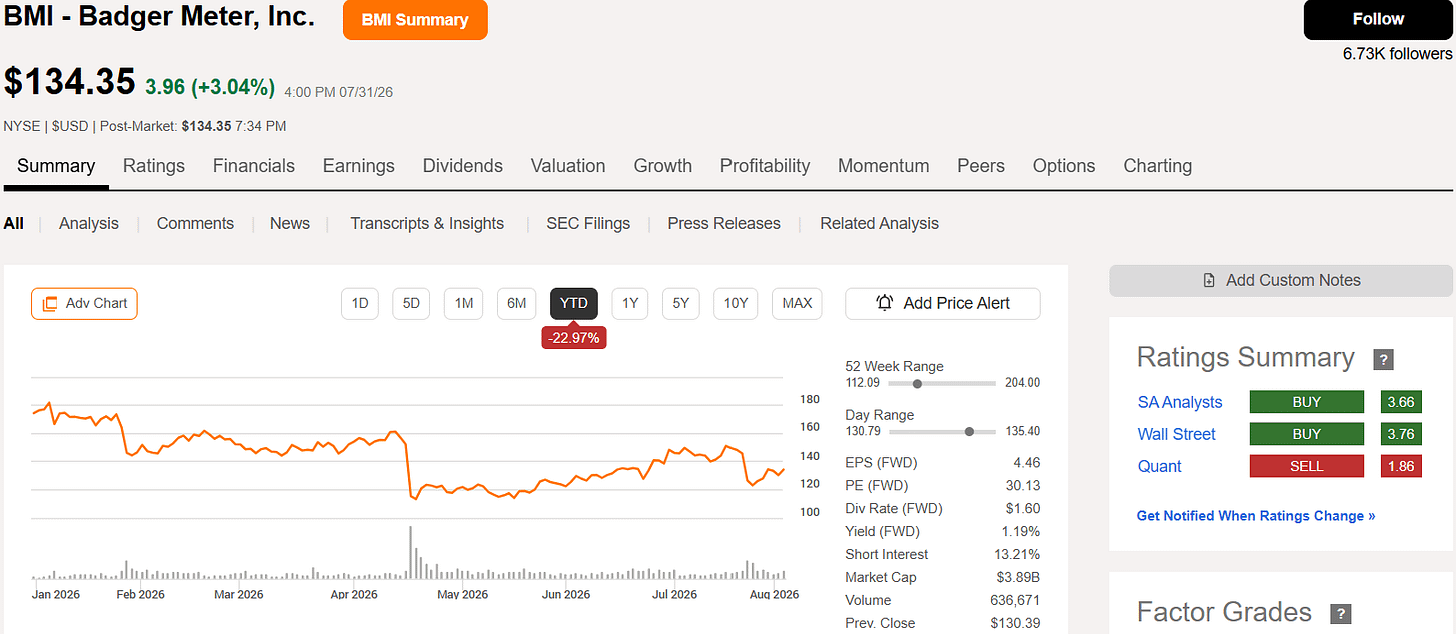
Task: Click the bell icon on Add Price Alert
Action: pyautogui.click(x=885, y=303)
